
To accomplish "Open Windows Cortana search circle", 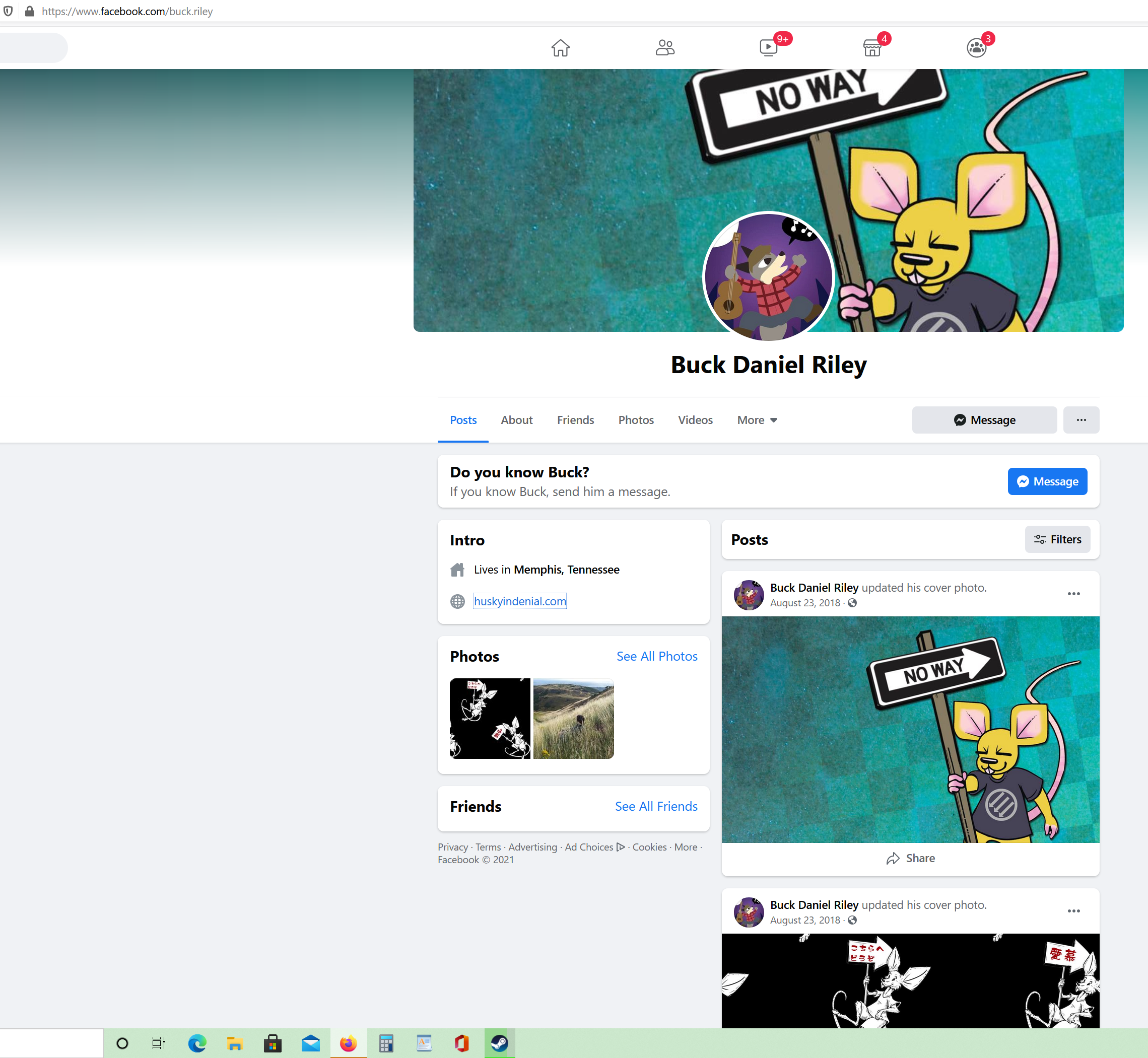I will 122,1043.
